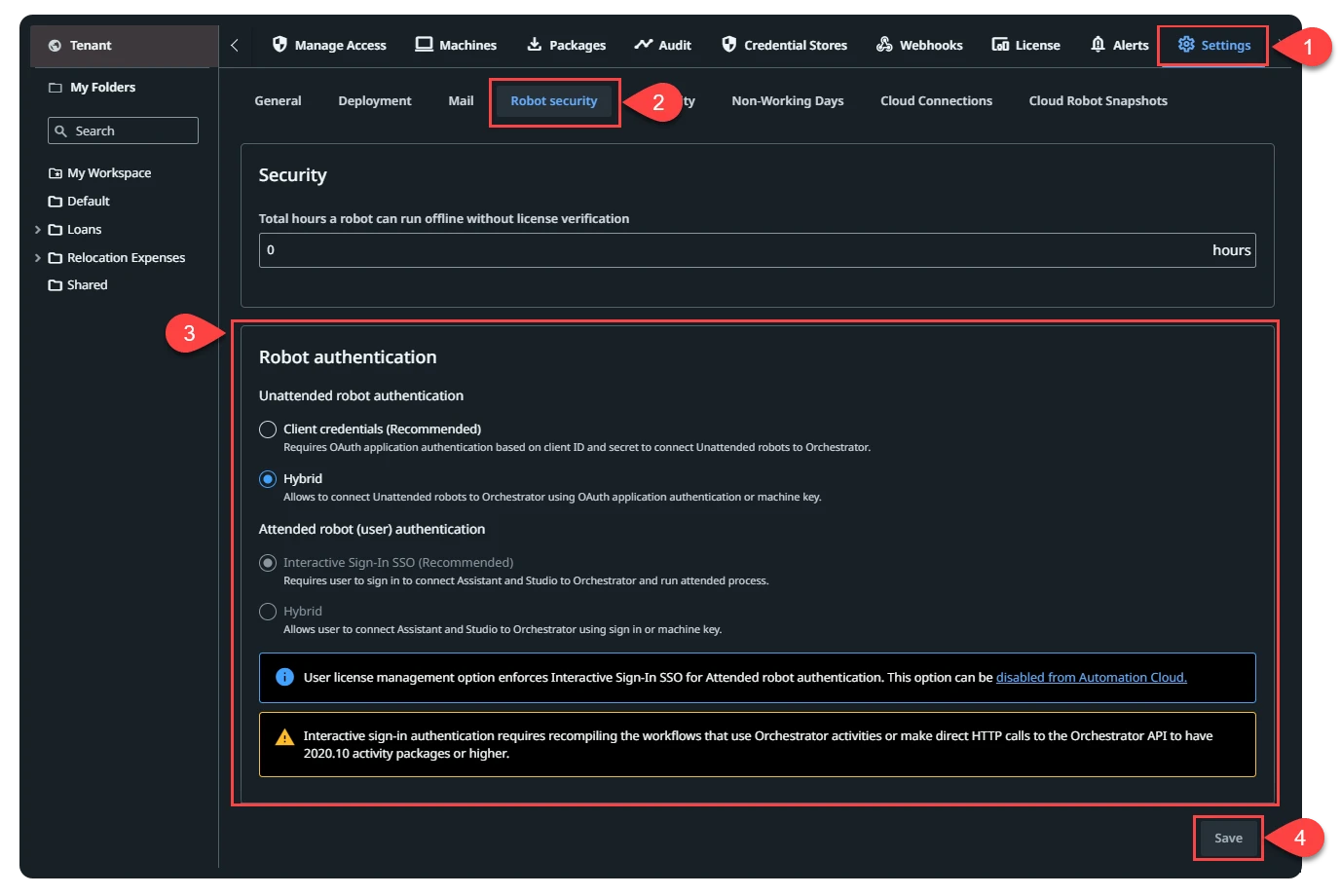Click the Loans folder icon
This screenshot has height=896, width=1341.
[x=56, y=230]
